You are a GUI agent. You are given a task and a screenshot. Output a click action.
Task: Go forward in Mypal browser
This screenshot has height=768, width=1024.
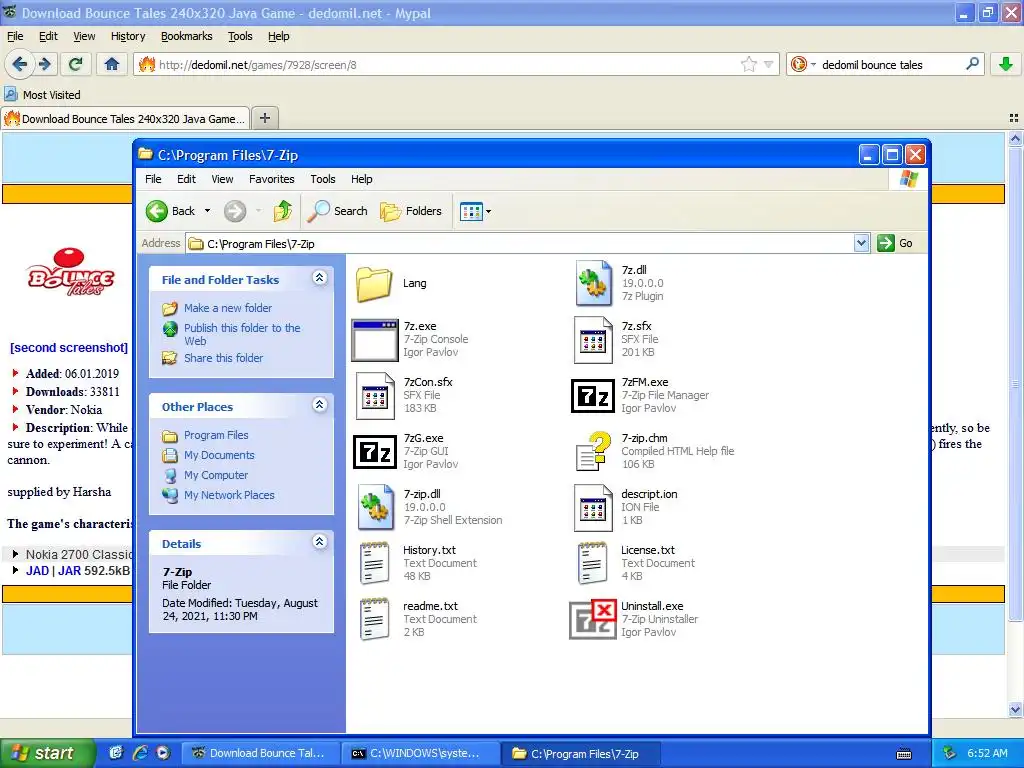pos(44,64)
